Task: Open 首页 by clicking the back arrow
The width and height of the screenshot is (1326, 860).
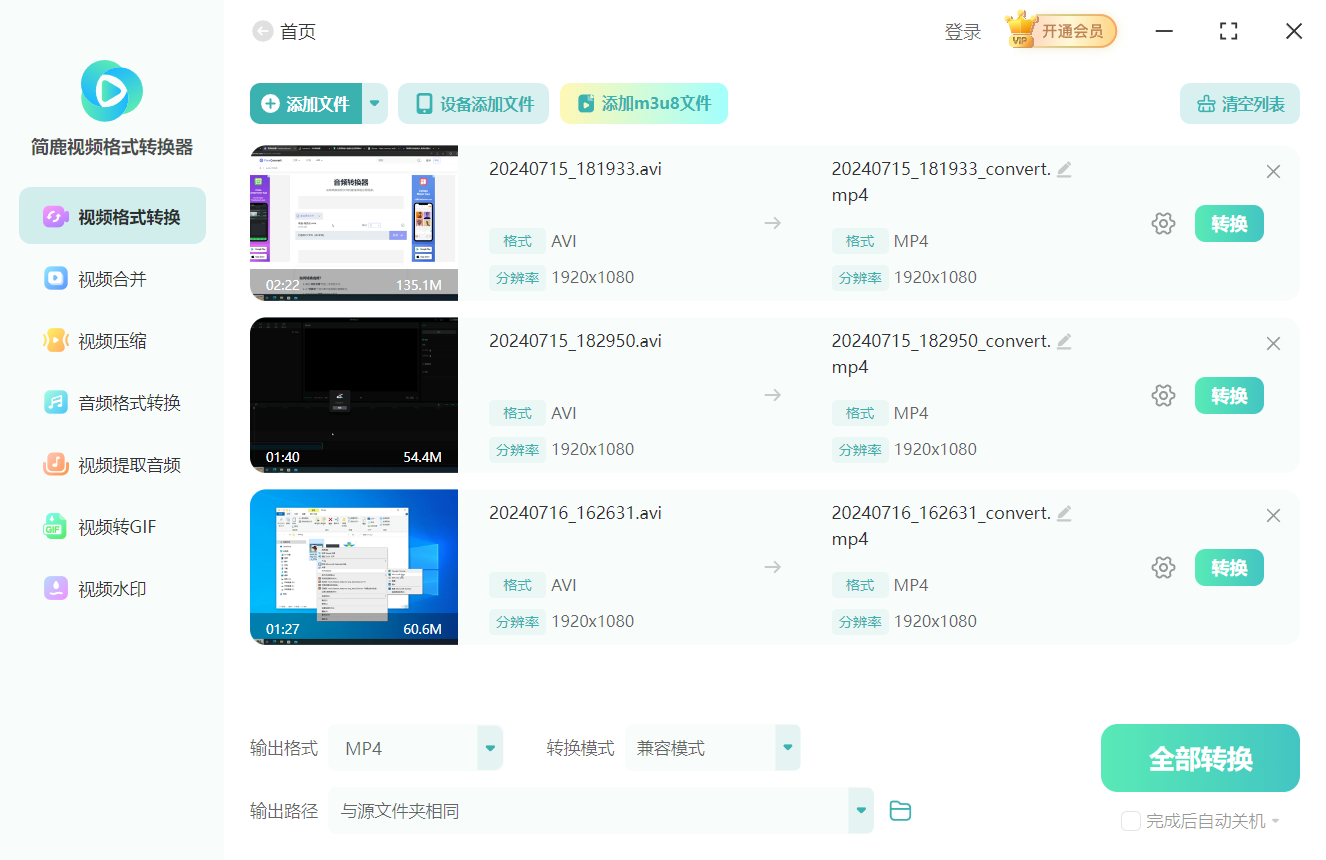Action: pos(262,31)
